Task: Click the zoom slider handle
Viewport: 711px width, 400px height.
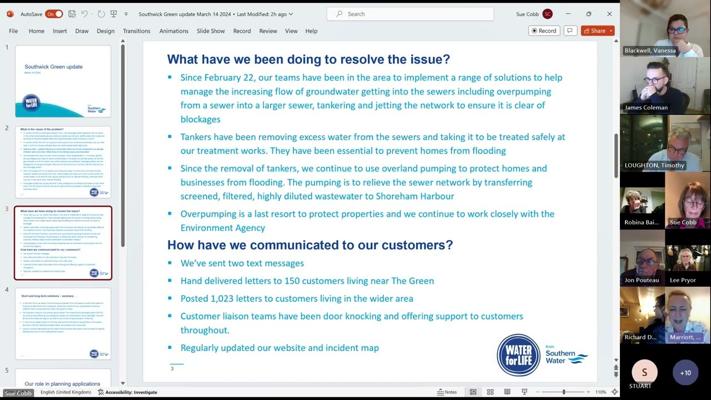Action: tap(563, 392)
